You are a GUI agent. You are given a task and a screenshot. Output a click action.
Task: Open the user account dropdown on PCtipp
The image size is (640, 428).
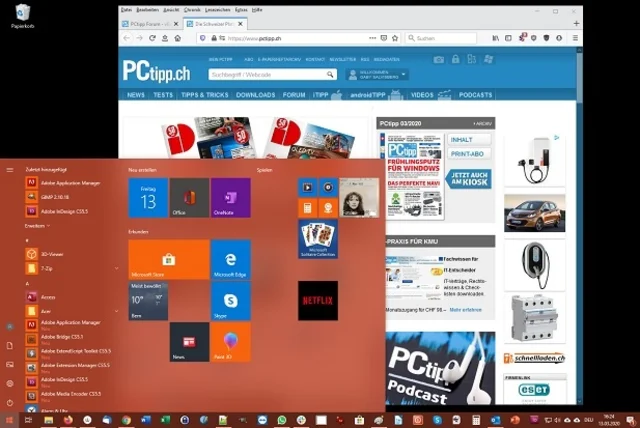377,75
